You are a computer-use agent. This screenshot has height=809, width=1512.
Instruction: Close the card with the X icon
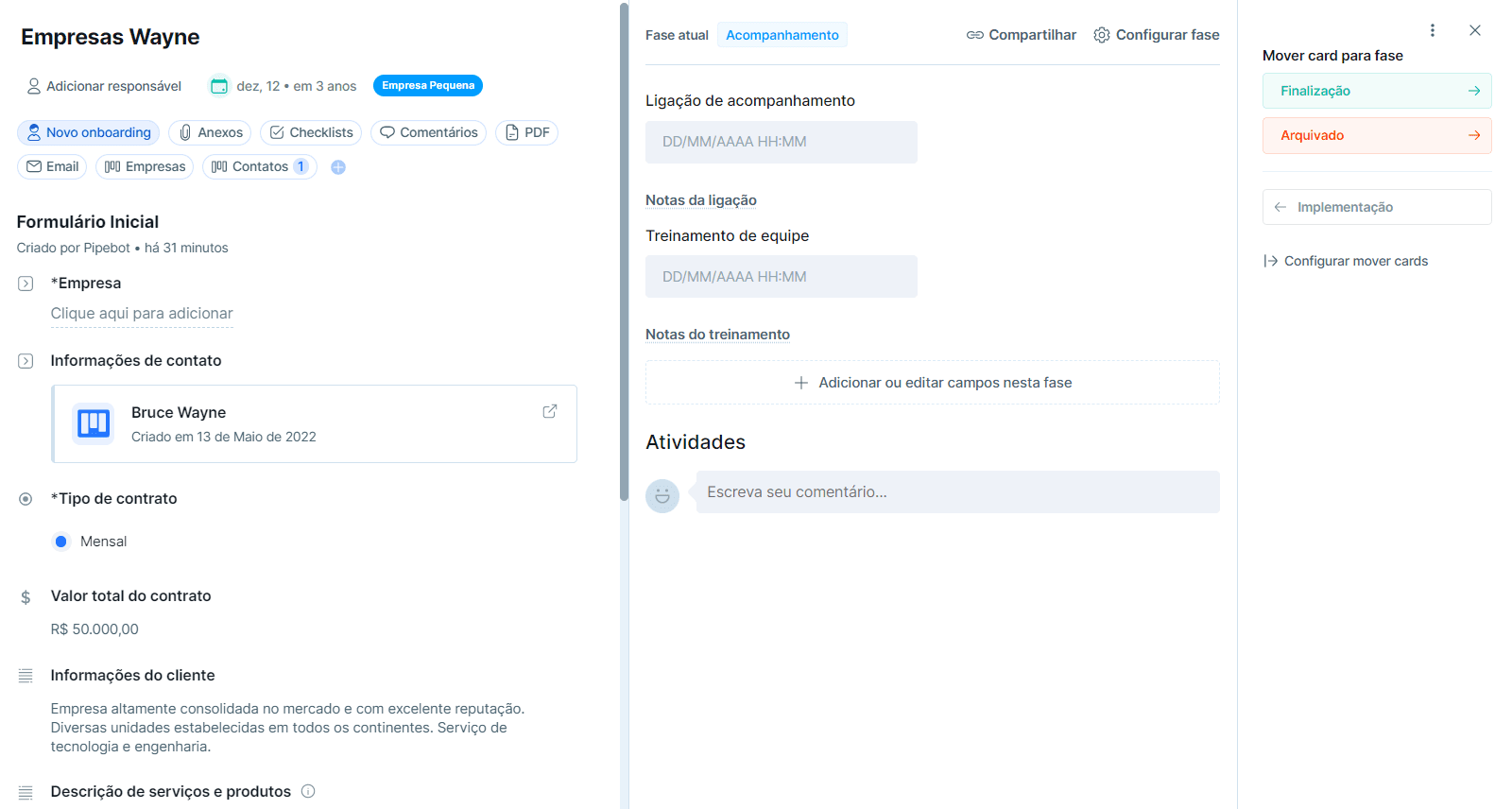[x=1475, y=30]
